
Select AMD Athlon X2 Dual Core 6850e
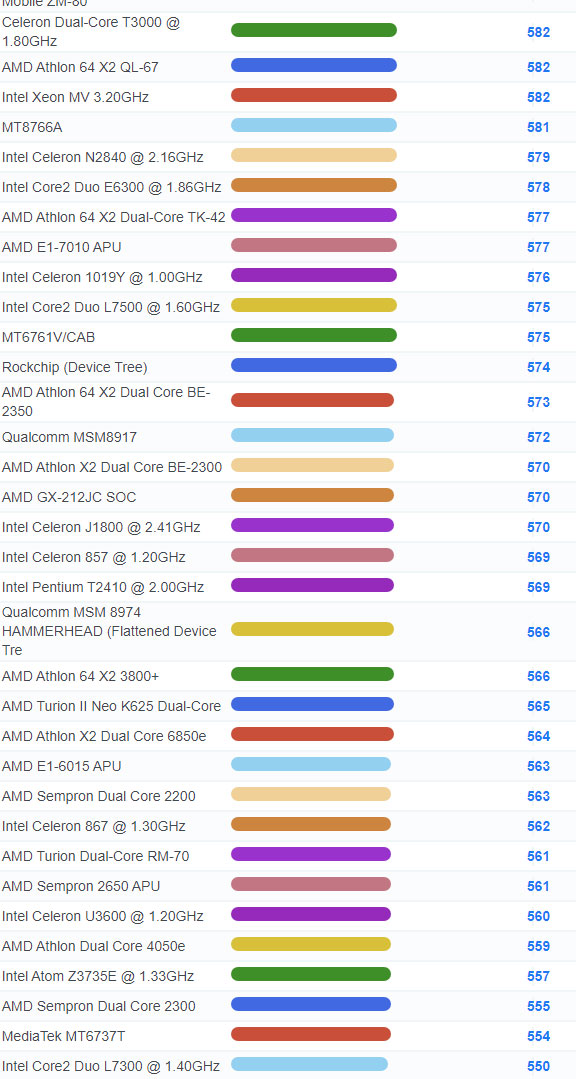104,736
